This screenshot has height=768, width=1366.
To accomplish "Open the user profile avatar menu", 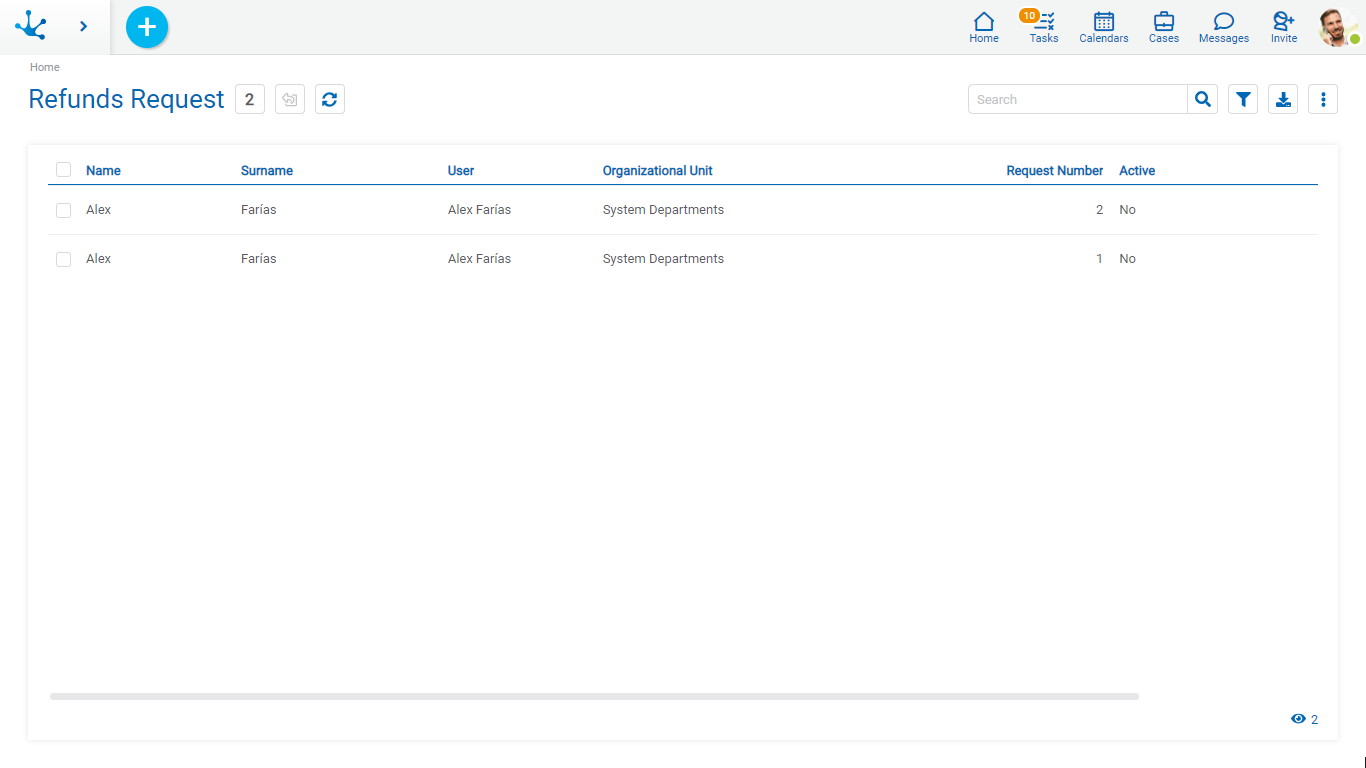I will point(1337,27).
